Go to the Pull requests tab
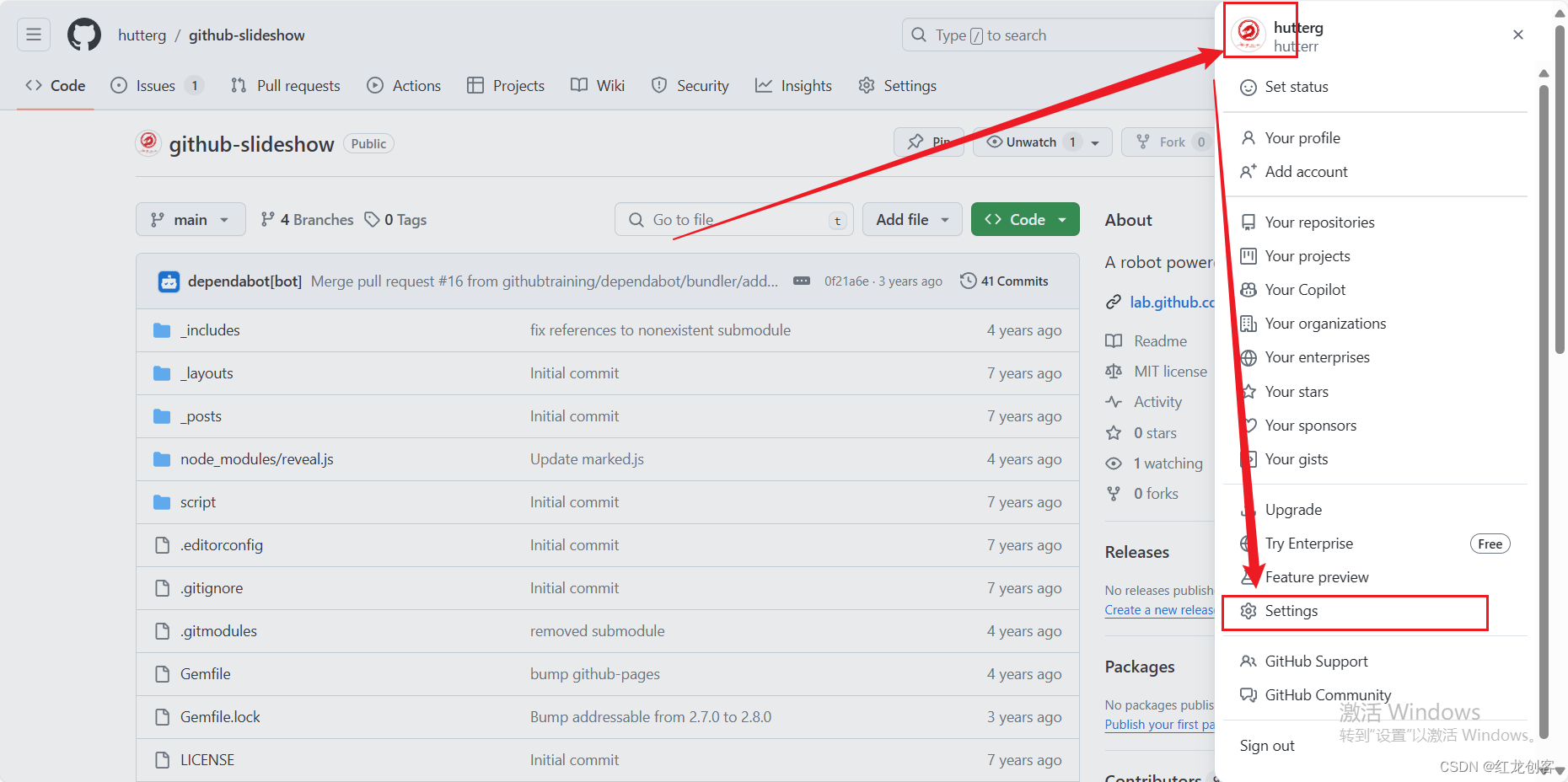Image resolution: width=1568 pixels, height=782 pixels. [x=286, y=86]
